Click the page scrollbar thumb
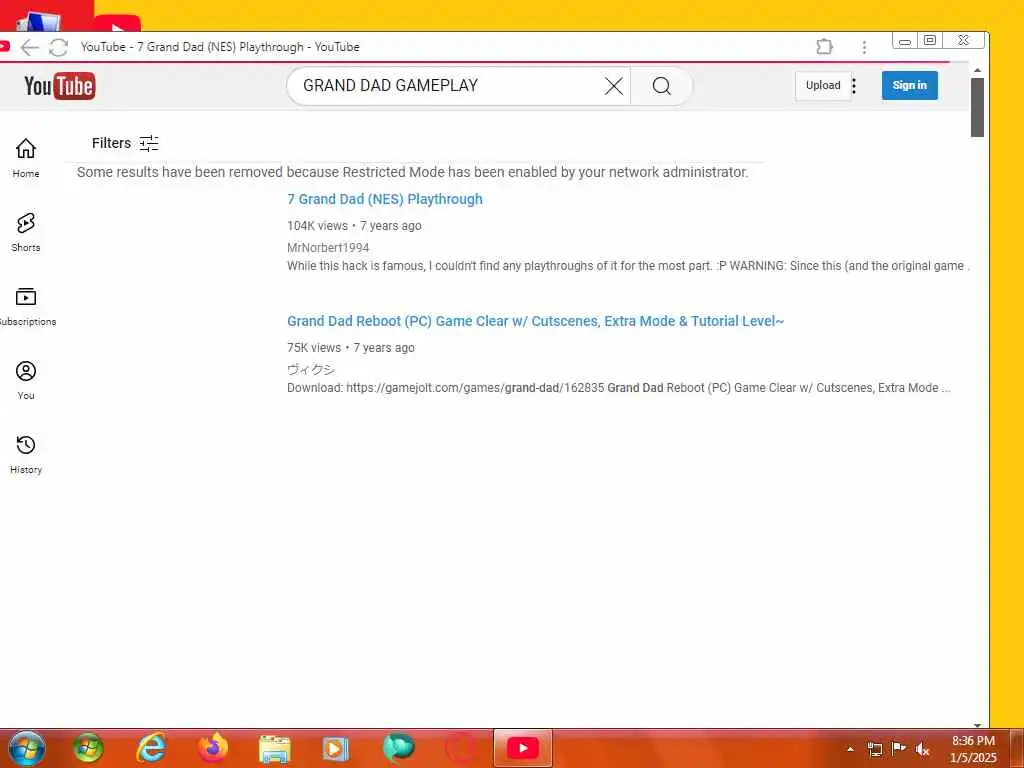The width and height of the screenshot is (1024, 768). (977, 107)
